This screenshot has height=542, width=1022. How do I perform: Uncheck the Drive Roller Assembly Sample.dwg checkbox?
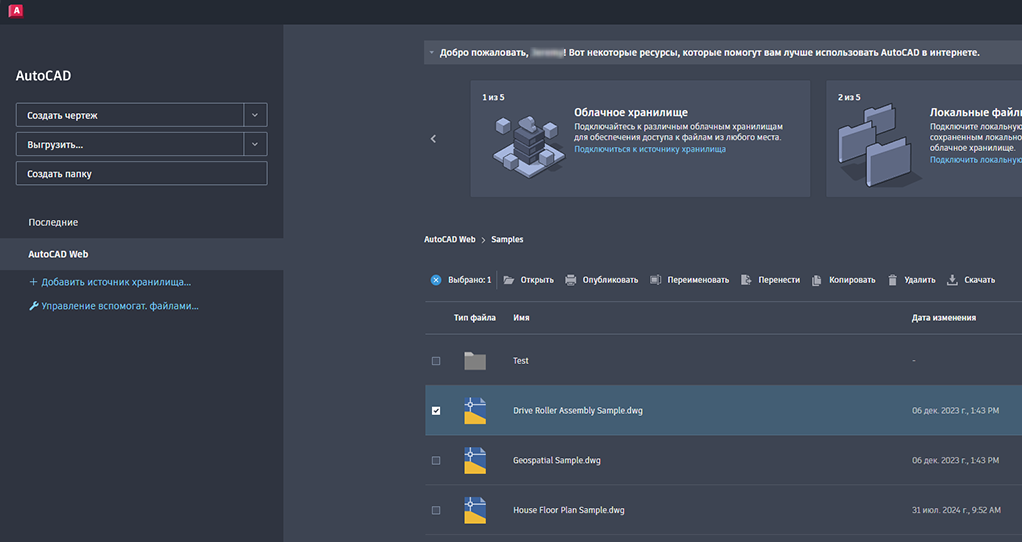click(x=436, y=411)
